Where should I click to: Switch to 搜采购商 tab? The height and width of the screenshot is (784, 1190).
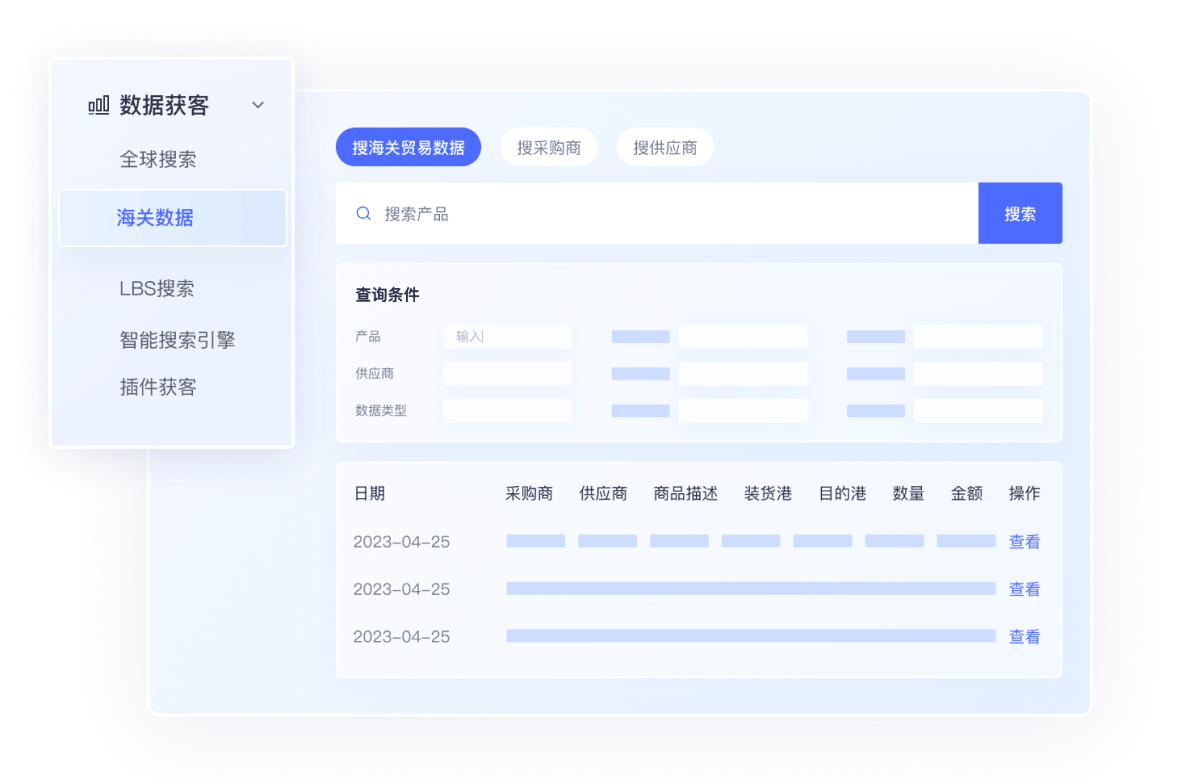[x=548, y=147]
